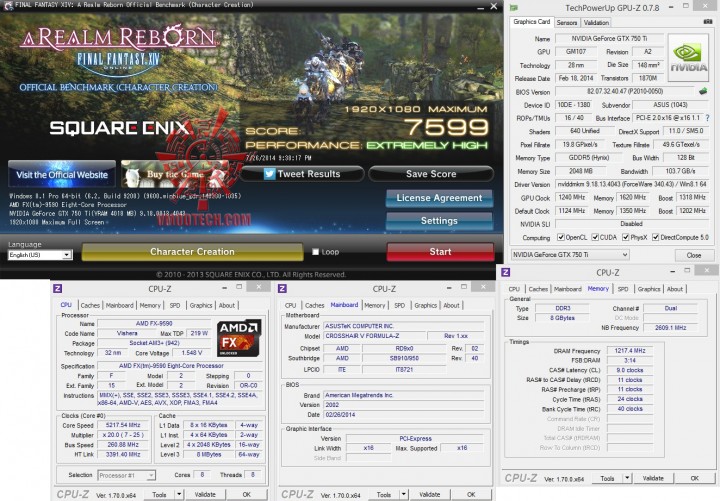Image resolution: width=720 pixels, height=501 pixels.
Task: Click the AMD FX logo in CPU-Z
Action: point(239,338)
